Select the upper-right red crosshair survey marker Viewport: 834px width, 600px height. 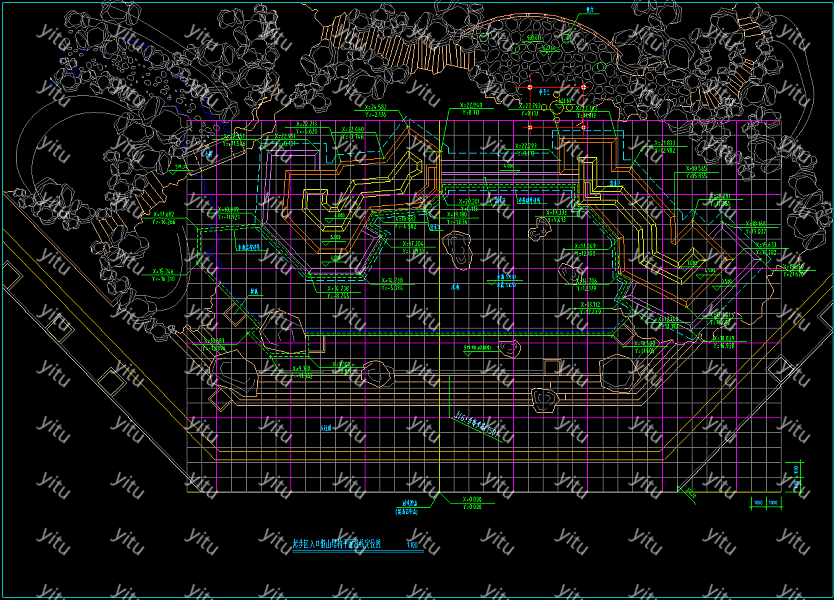(x=582, y=88)
